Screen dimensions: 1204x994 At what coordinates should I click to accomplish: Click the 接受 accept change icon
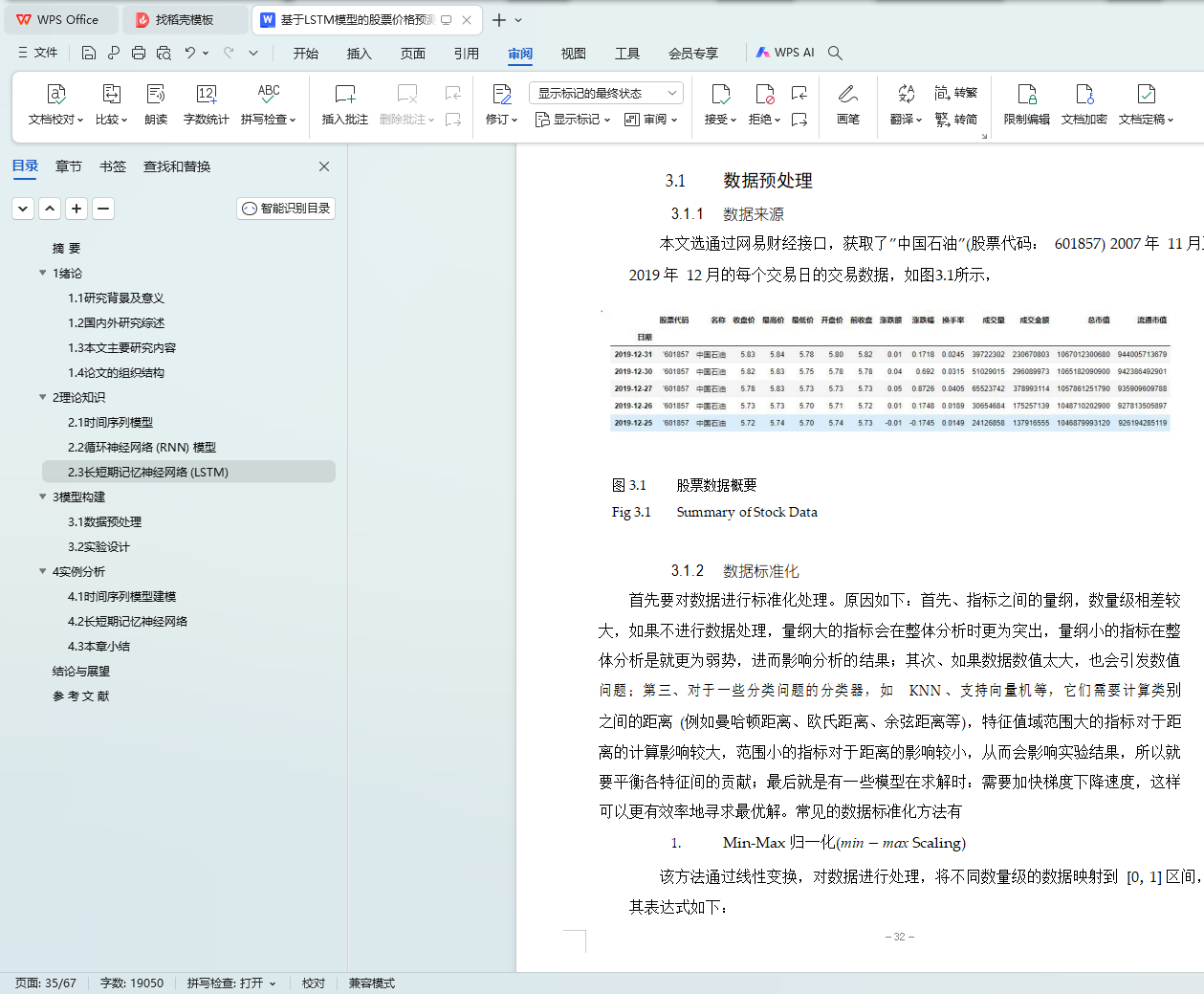pyautogui.click(x=721, y=94)
